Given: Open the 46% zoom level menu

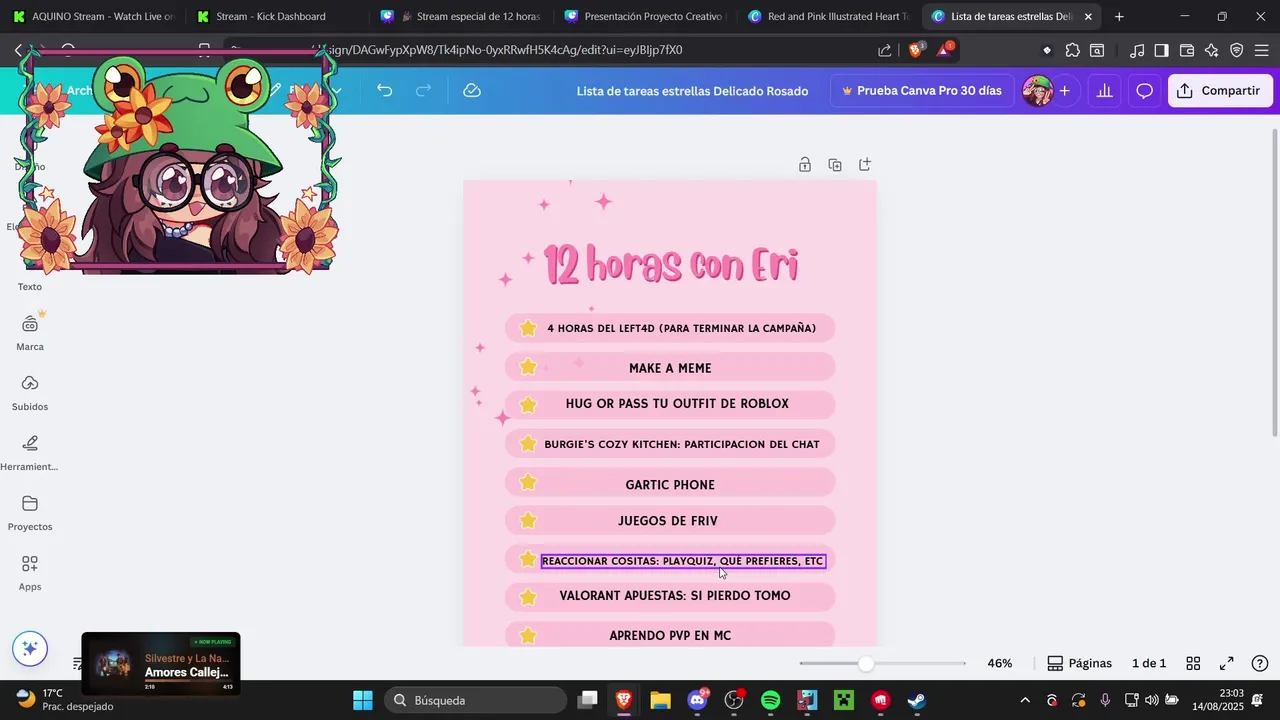Looking at the screenshot, I should 1000,663.
